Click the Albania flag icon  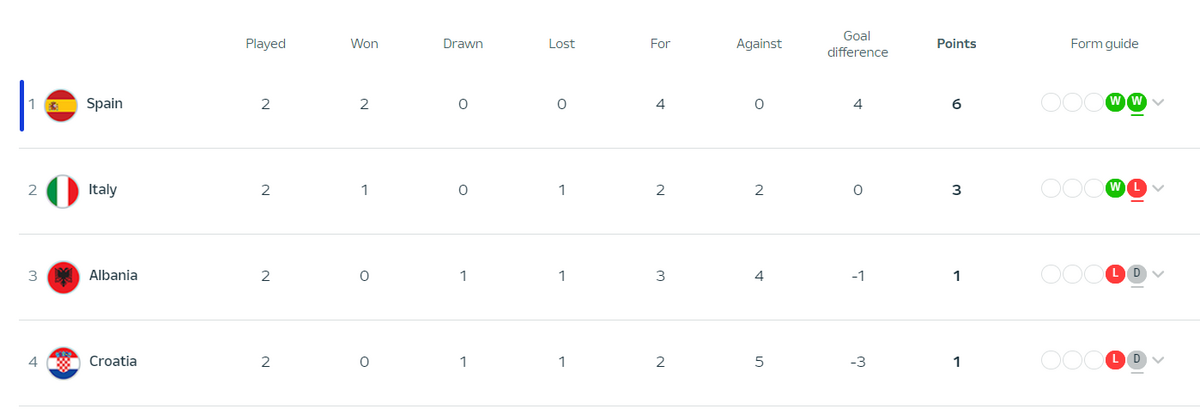pos(62,276)
